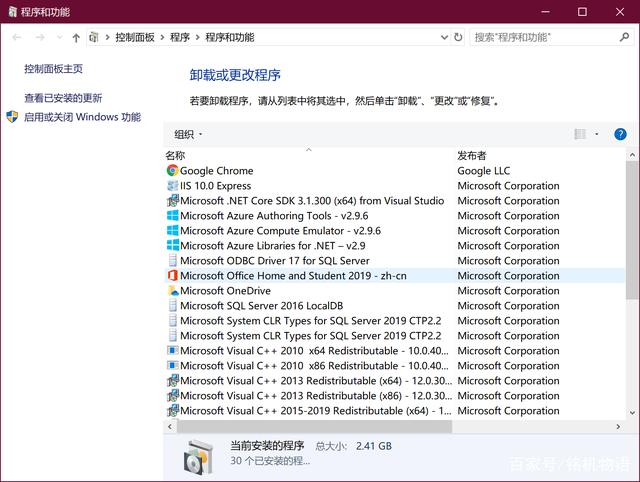Screen dimensions: 640x482
Task: Open 控制面板主页 link
Action: coord(53,69)
